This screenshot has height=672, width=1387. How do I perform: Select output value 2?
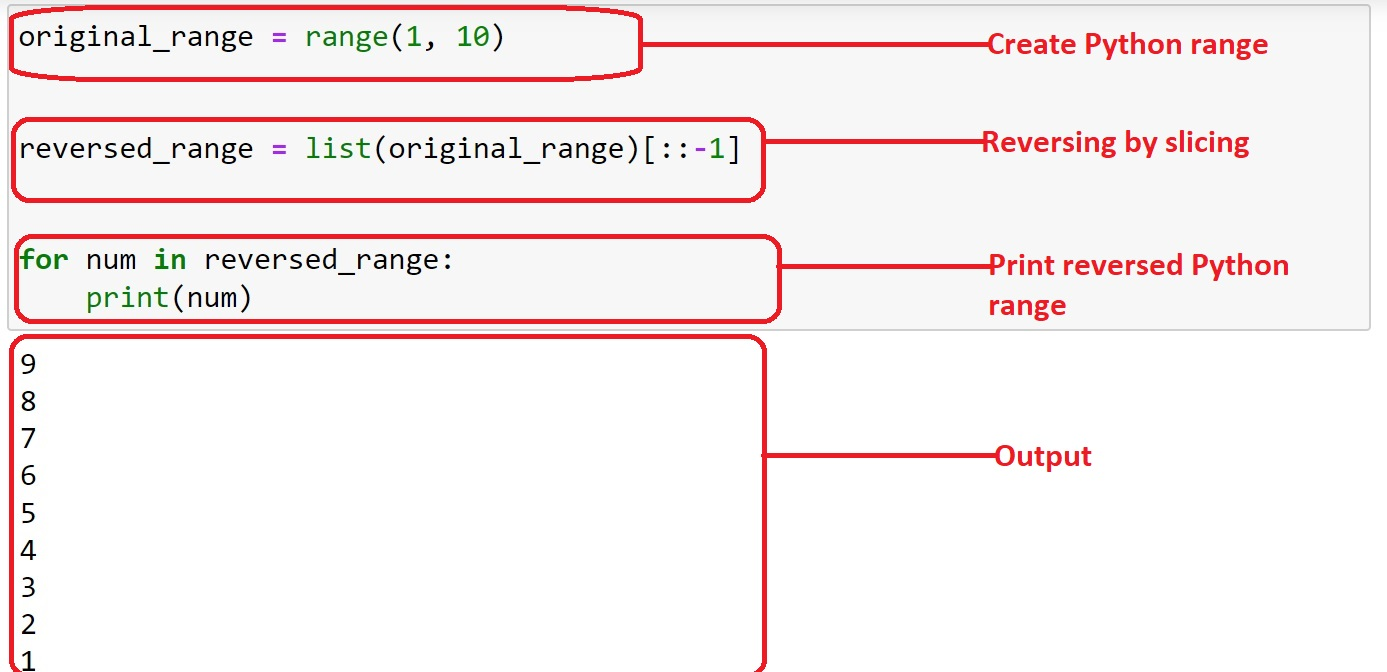click(x=28, y=625)
